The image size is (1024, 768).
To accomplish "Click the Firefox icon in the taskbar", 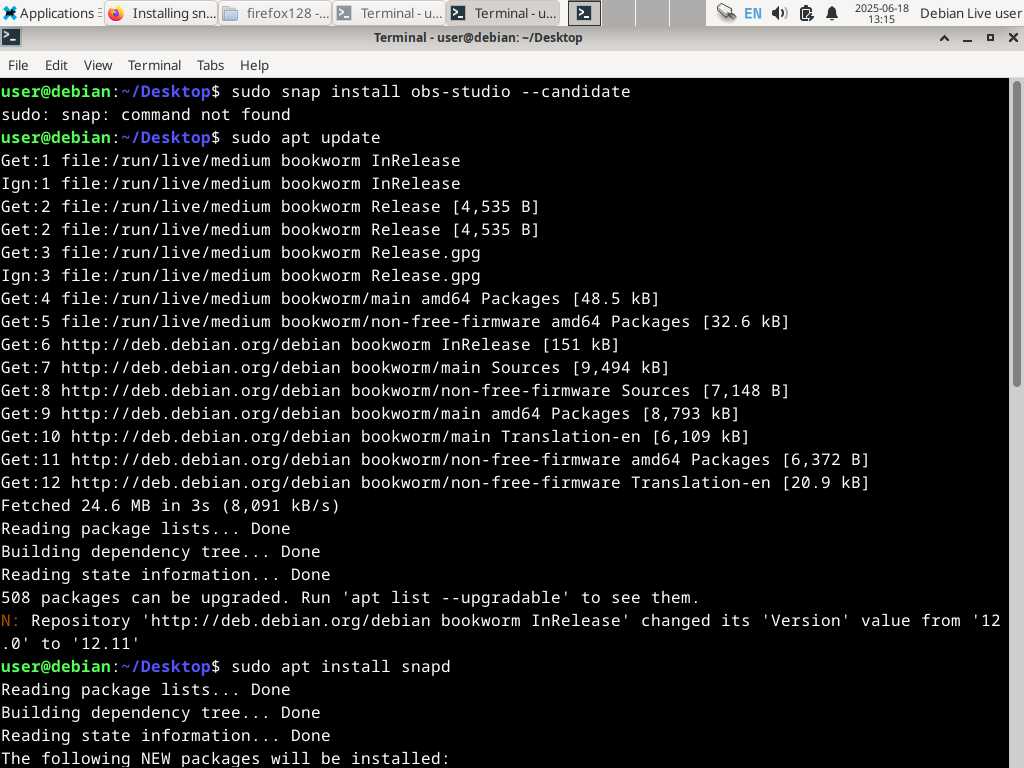I will coord(116,14).
